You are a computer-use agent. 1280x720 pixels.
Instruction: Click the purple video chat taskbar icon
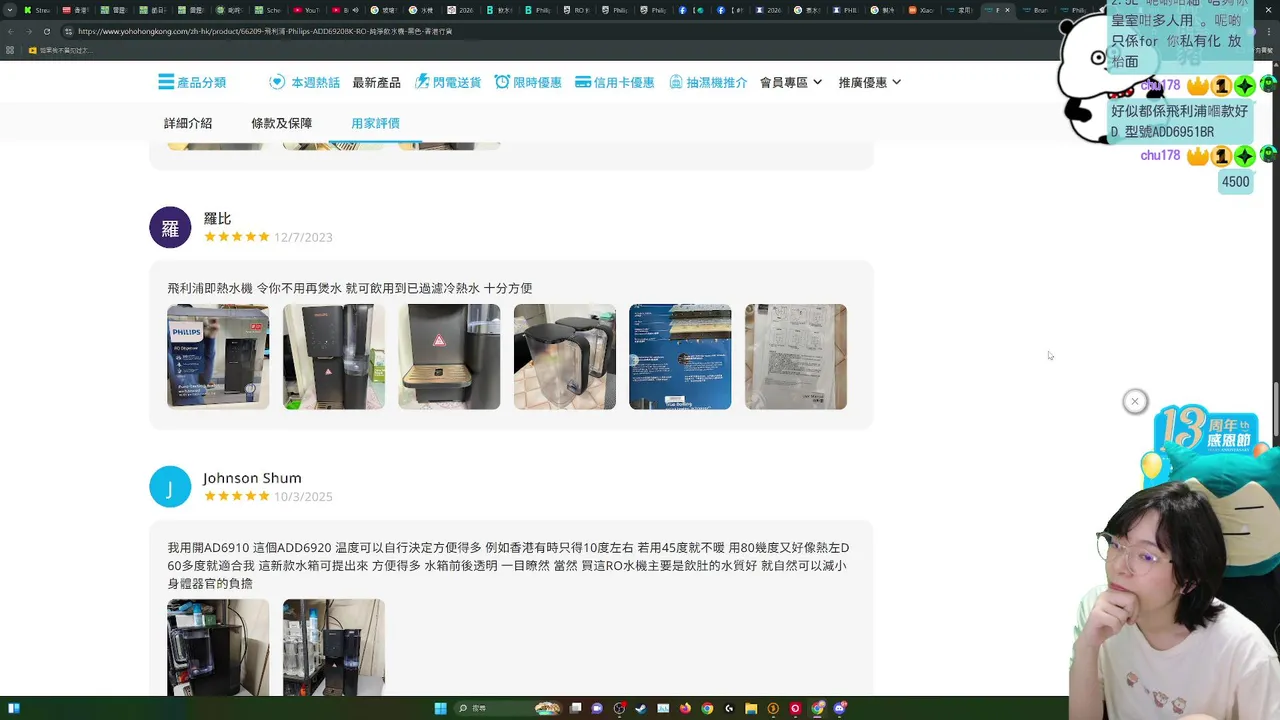597,709
